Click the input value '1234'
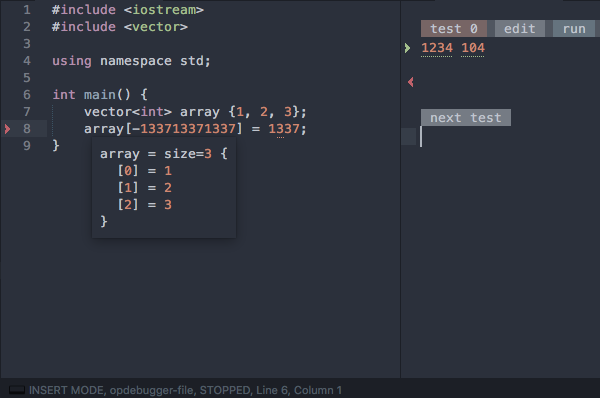The image size is (600, 398). (x=437, y=48)
